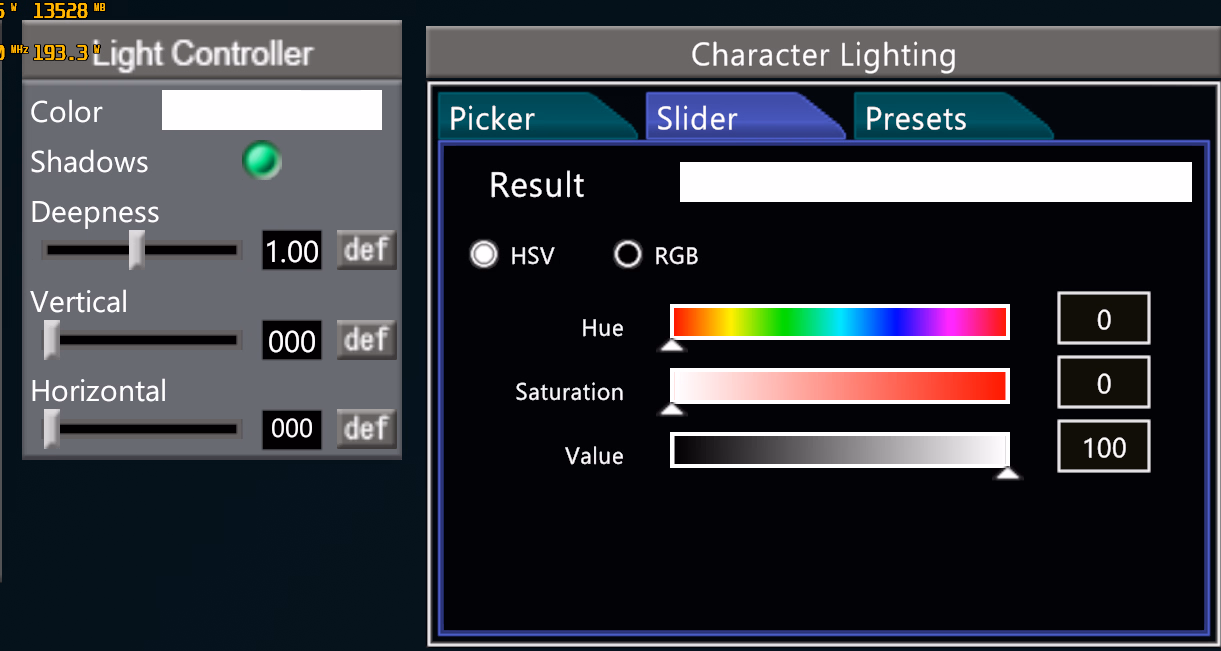Click the Light Controller color swatch
This screenshot has height=651, width=1221.
pyautogui.click(x=272, y=110)
